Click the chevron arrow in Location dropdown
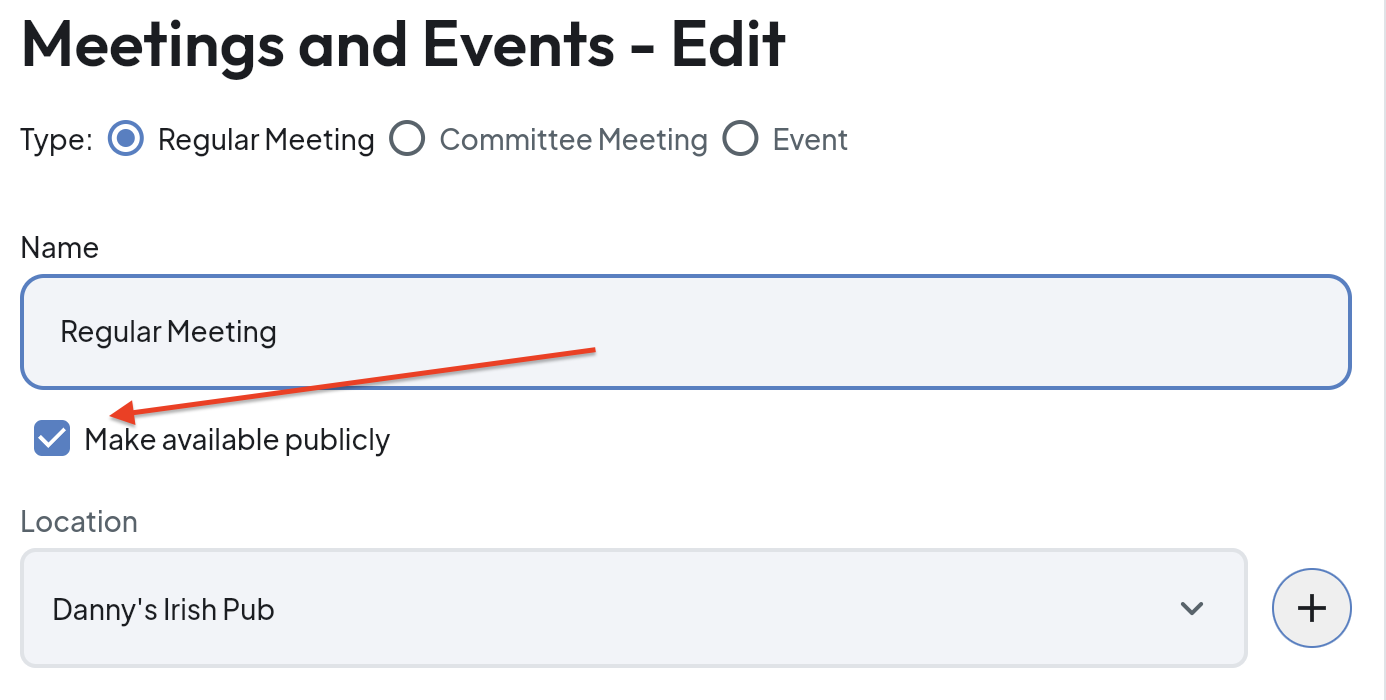Viewport: 1386px width, 700px height. pyautogui.click(x=1191, y=608)
